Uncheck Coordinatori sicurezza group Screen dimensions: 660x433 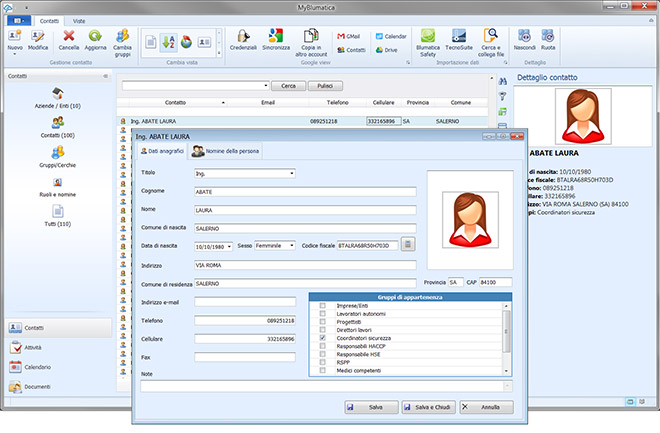click(322, 338)
